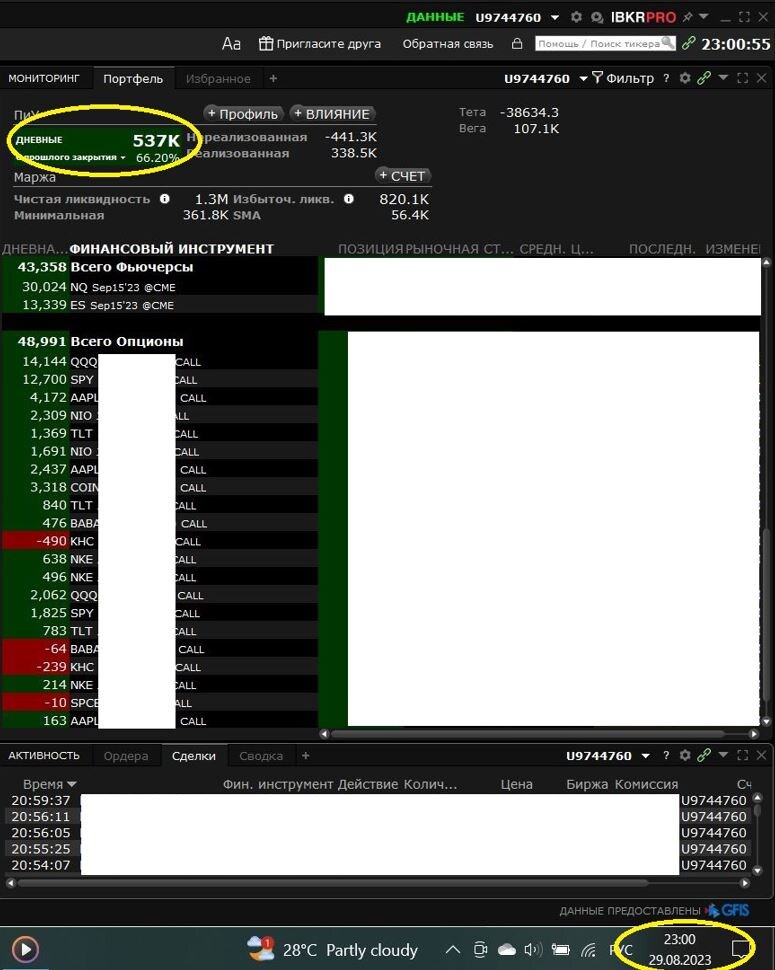Open the help question mark in Мониторинг panel

[x=666, y=78]
